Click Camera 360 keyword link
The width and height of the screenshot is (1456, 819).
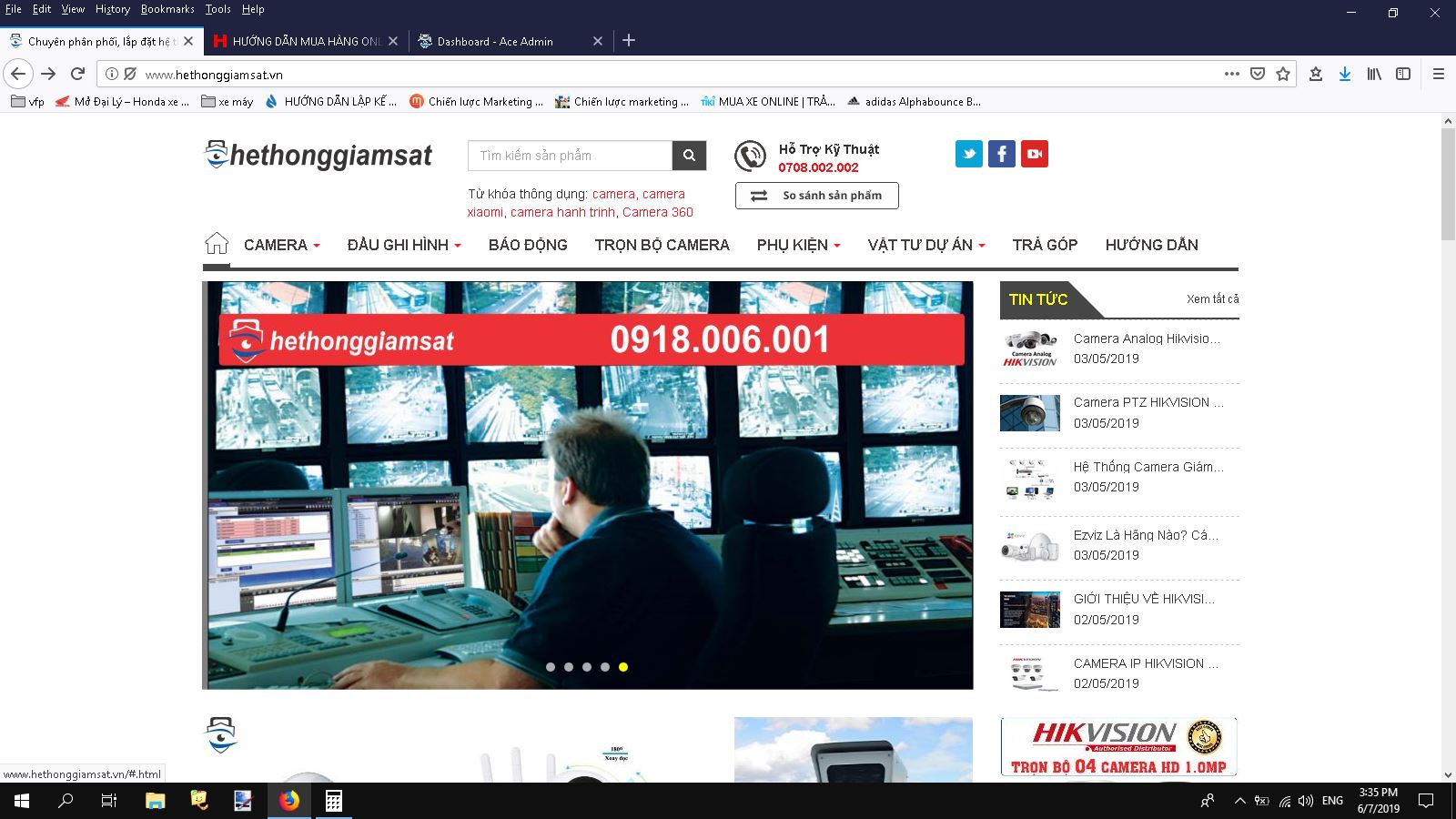click(x=658, y=212)
